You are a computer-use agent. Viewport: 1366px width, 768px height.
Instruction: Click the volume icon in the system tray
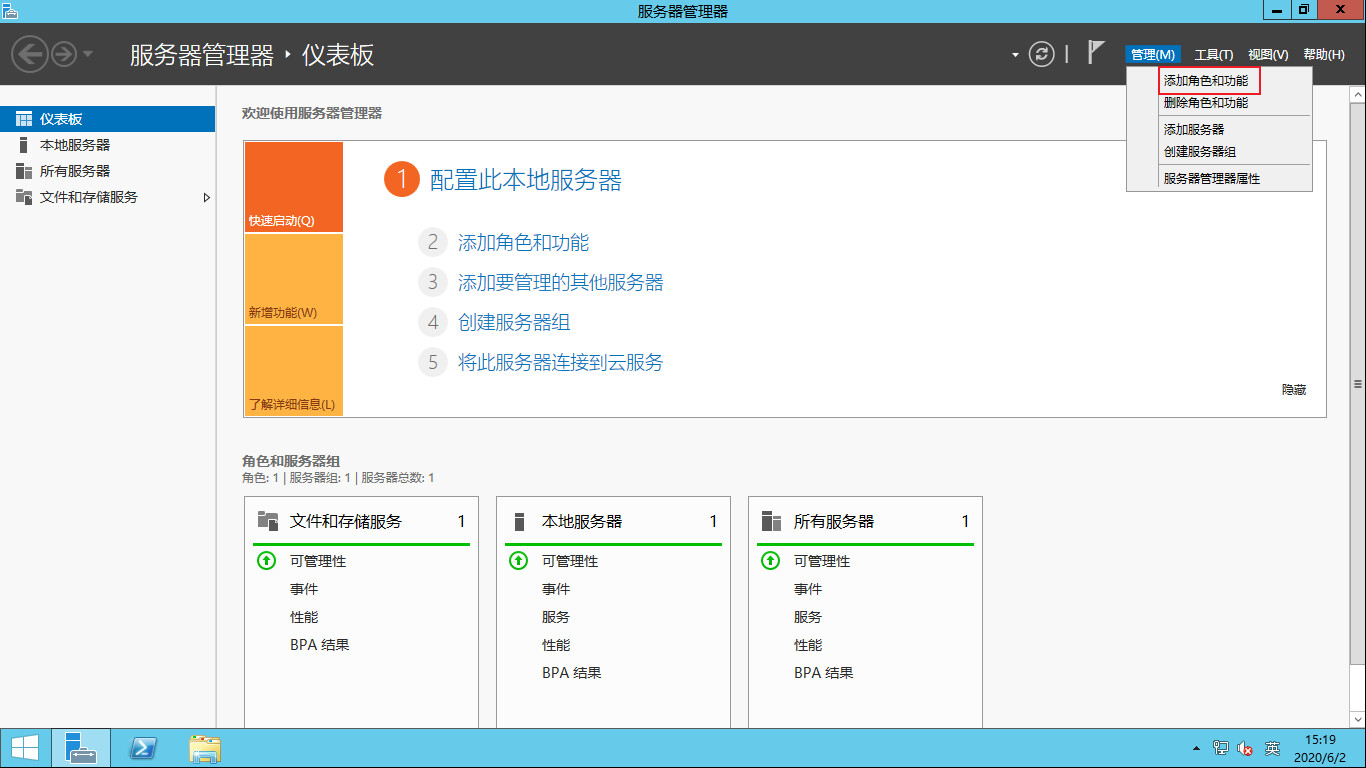click(1243, 747)
